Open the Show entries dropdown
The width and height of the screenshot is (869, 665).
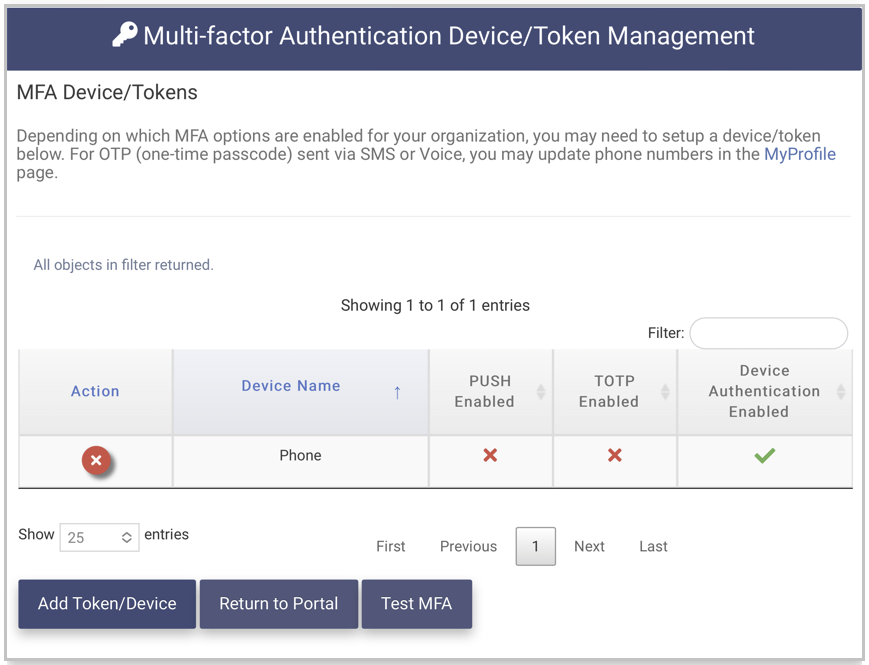pyautogui.click(x=99, y=537)
